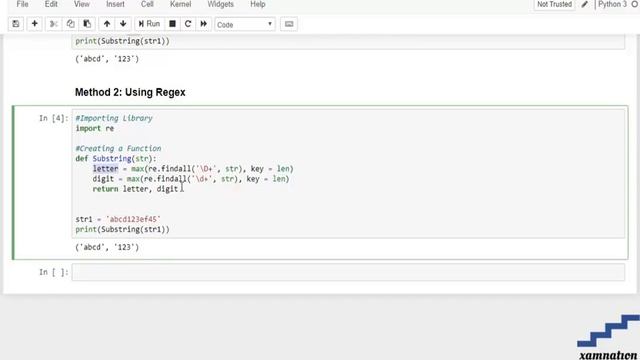This screenshot has height=360, width=640.
Task: Click the pencil edit mode indicator
Action: click(x=585, y=4)
